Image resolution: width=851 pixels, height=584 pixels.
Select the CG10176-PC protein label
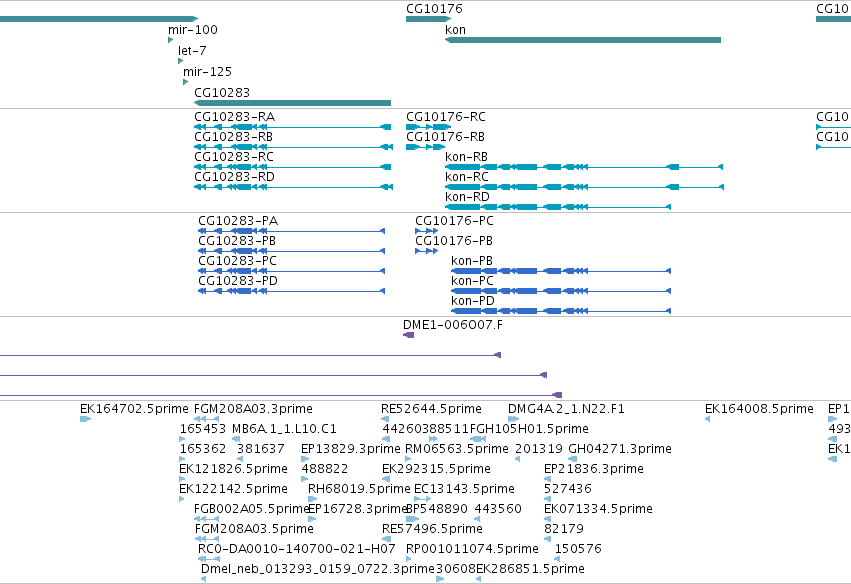454,221
